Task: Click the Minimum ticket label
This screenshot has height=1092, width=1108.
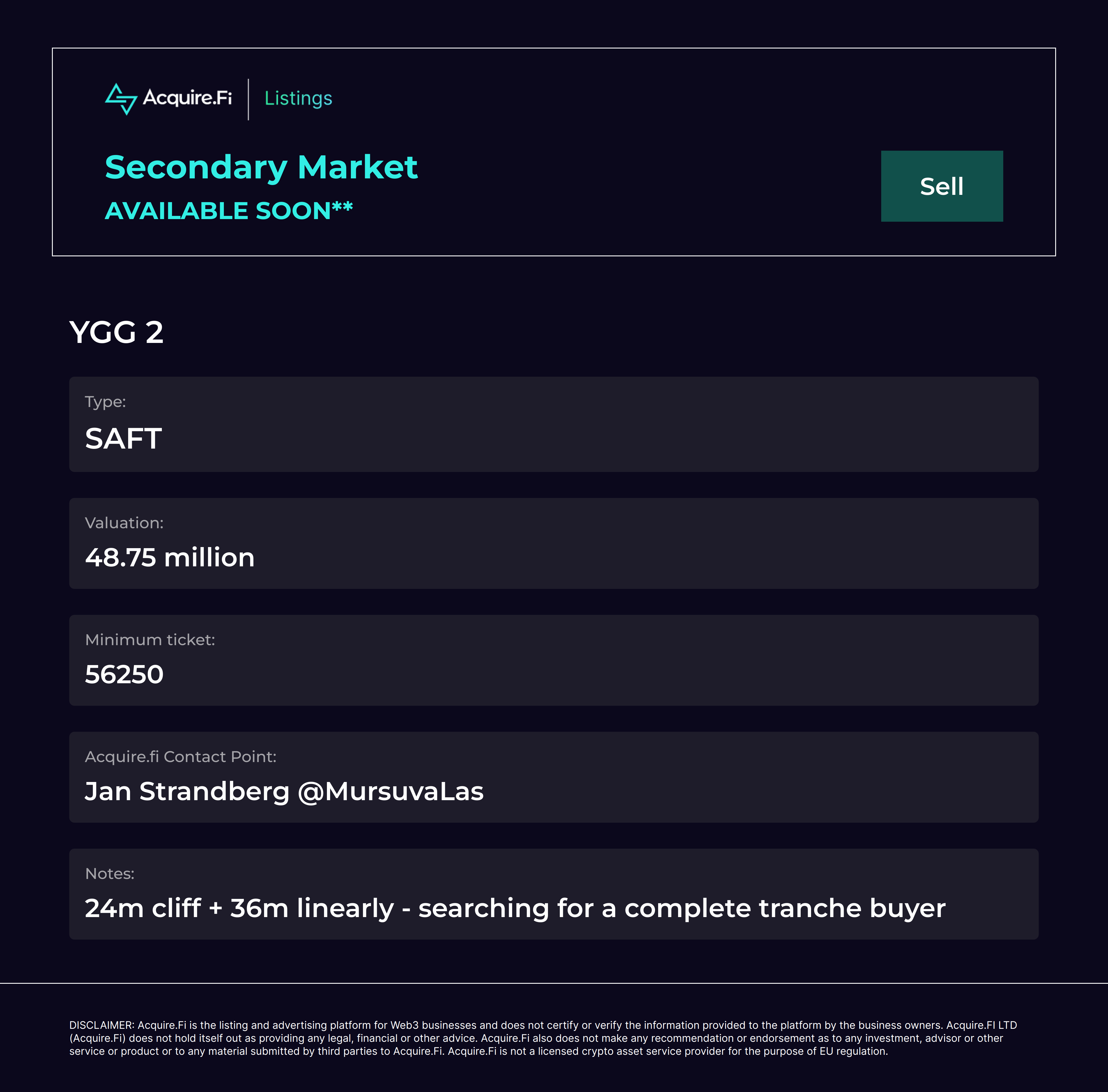Action: click(150, 639)
